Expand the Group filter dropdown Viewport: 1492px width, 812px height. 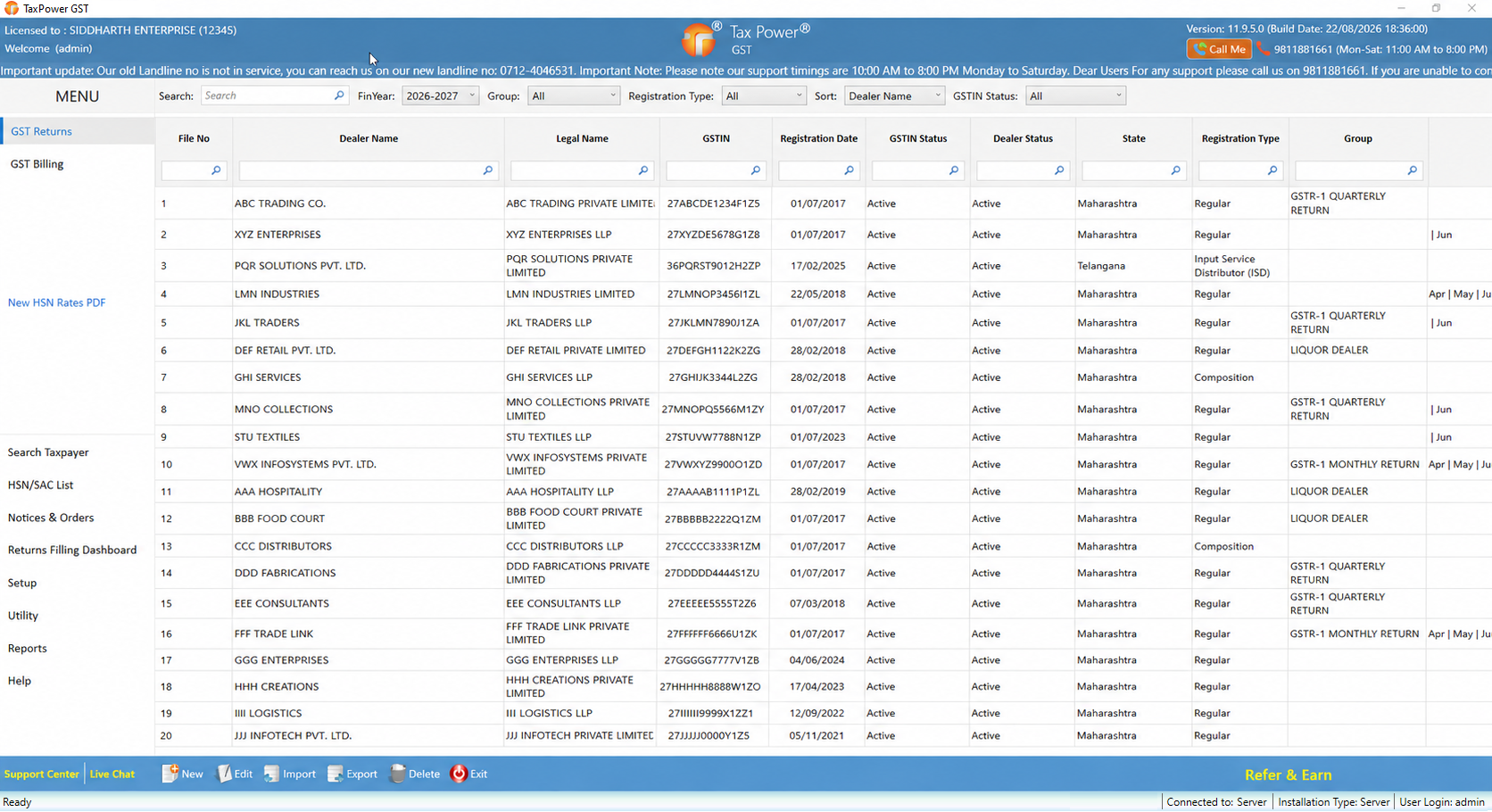pyautogui.click(x=574, y=95)
